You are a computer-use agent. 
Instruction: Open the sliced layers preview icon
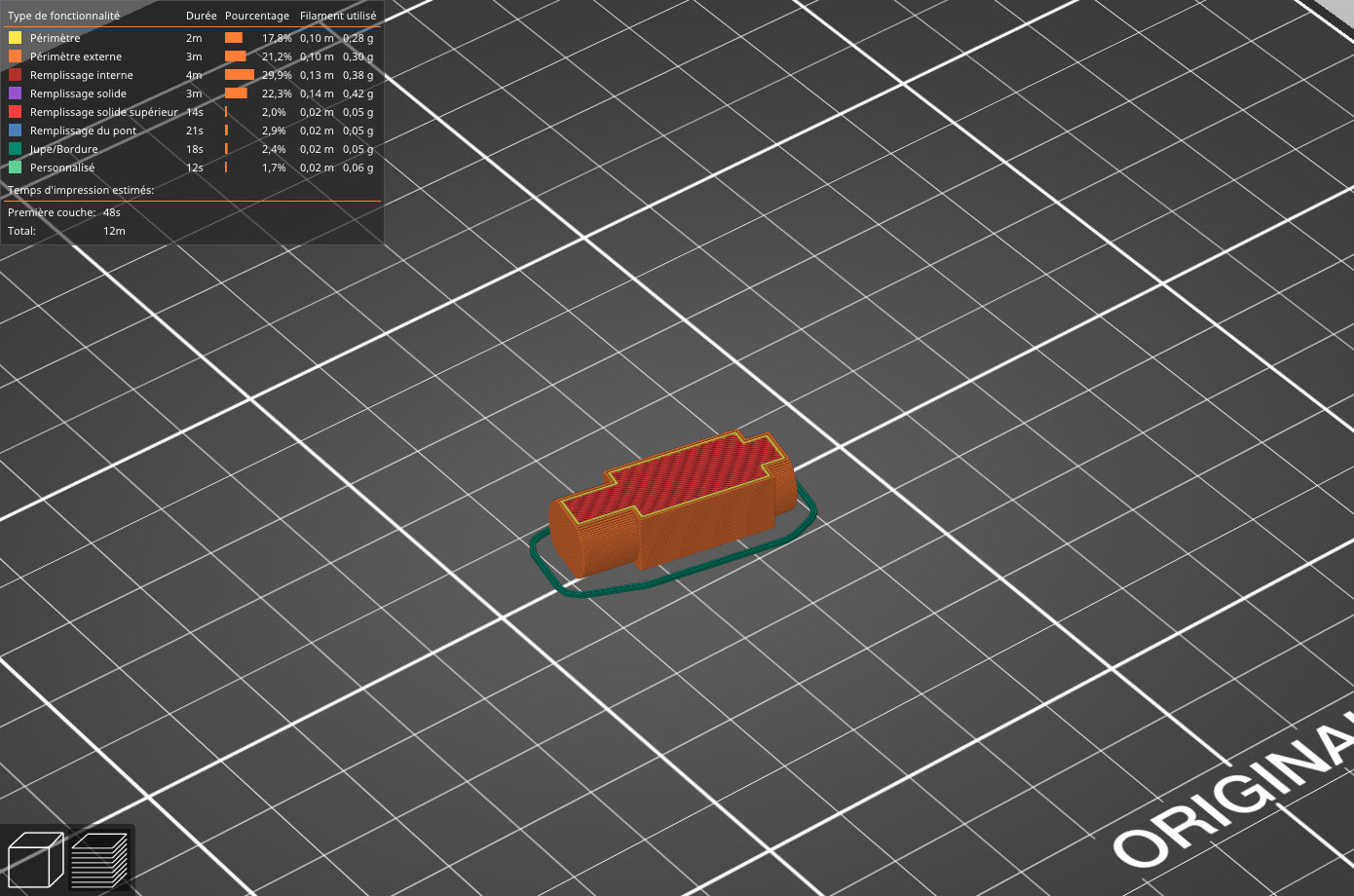[100, 859]
